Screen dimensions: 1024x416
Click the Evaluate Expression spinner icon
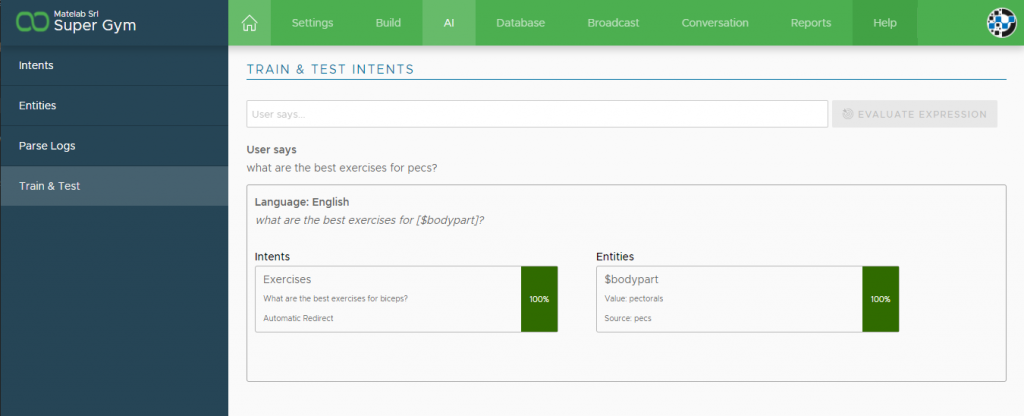click(848, 114)
